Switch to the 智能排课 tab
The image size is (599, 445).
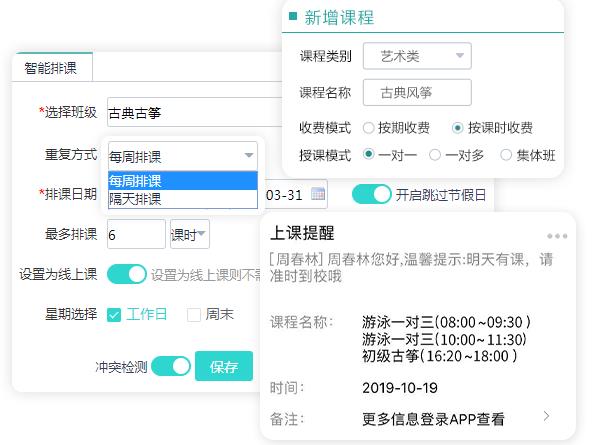coord(52,68)
